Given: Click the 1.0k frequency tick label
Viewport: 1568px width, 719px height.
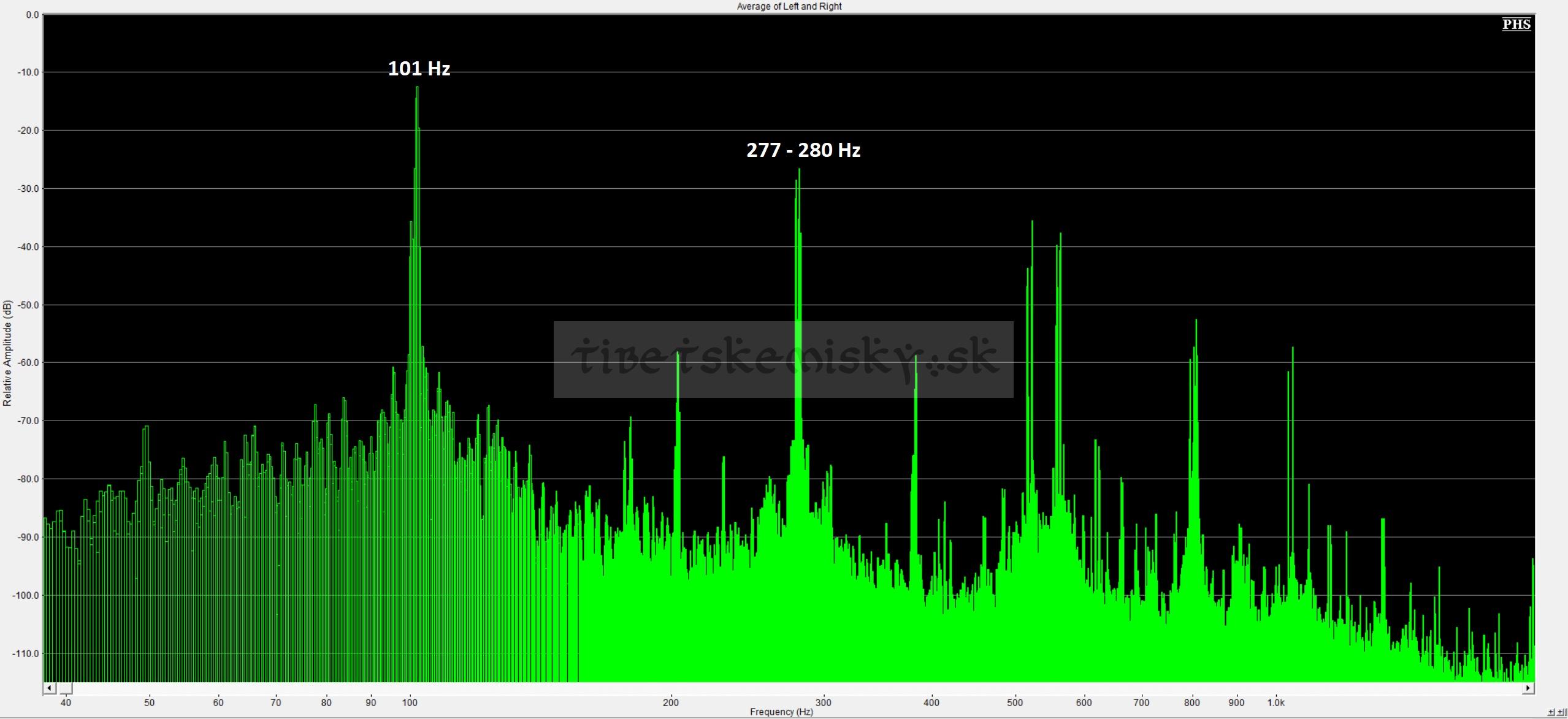Looking at the screenshot, I should coord(1275,702).
